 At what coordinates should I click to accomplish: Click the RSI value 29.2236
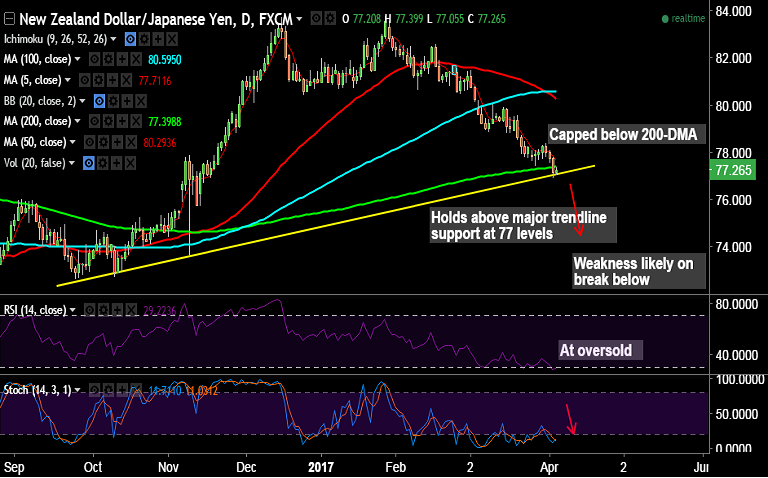(160, 310)
